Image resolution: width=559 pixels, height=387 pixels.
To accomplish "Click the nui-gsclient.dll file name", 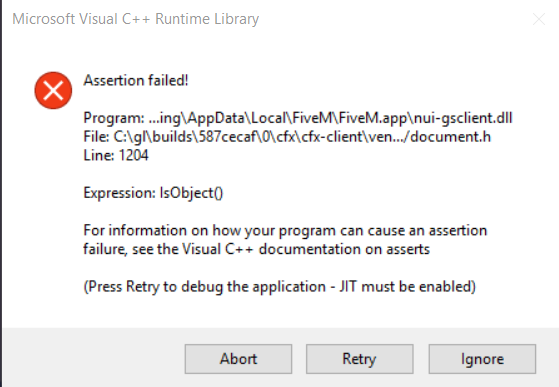I will click(x=463, y=118).
